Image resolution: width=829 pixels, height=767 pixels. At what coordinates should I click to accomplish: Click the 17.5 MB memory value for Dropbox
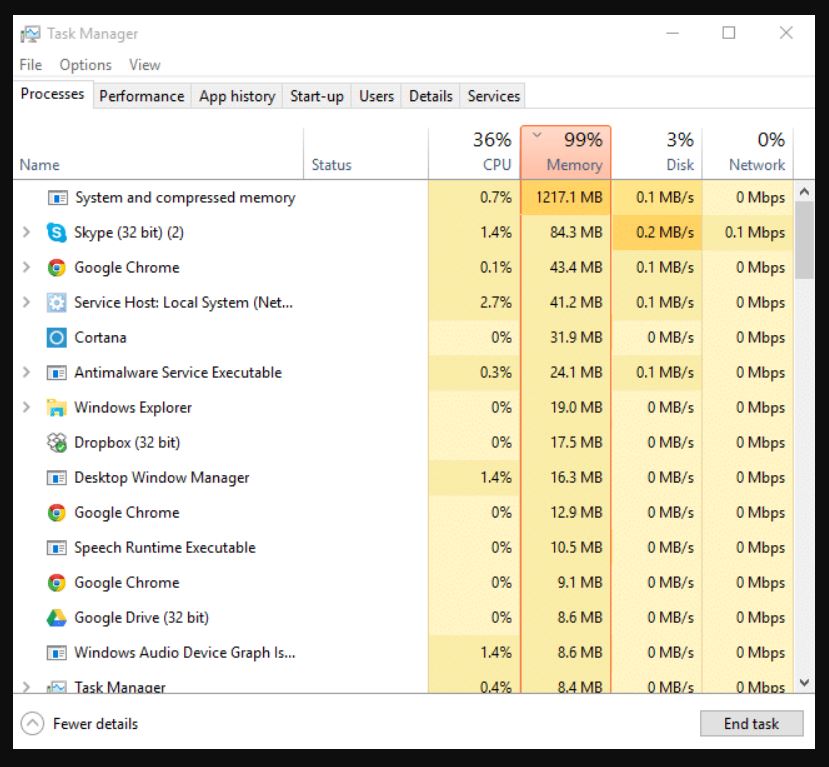[x=576, y=442]
